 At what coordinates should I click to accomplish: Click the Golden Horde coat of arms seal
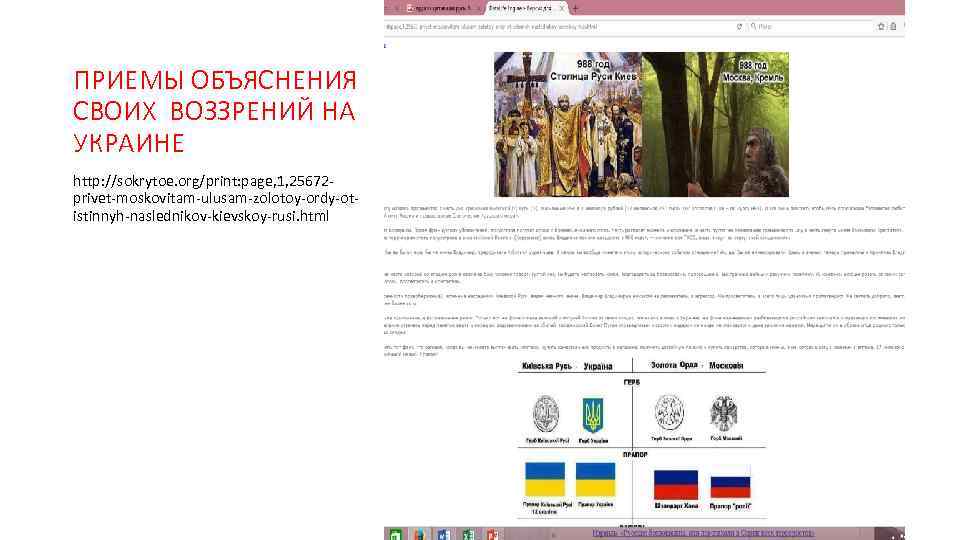click(669, 413)
